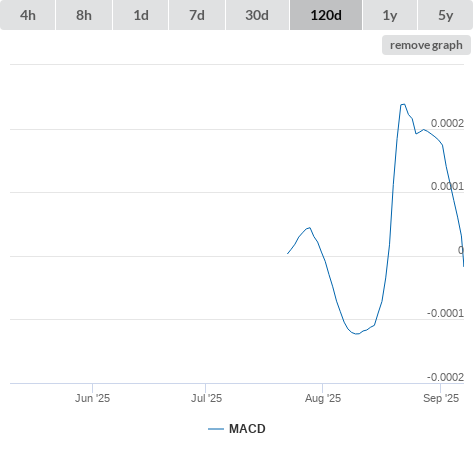Choose the 1d time range tab
This screenshot has width=474, height=455.
pos(141,15)
